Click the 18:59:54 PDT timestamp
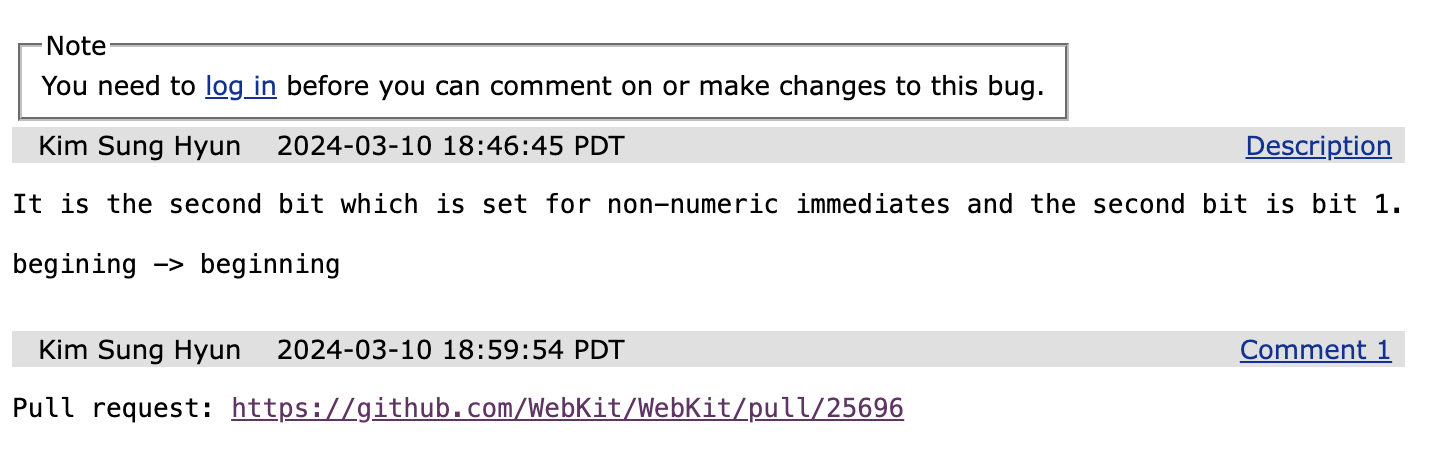 point(450,350)
